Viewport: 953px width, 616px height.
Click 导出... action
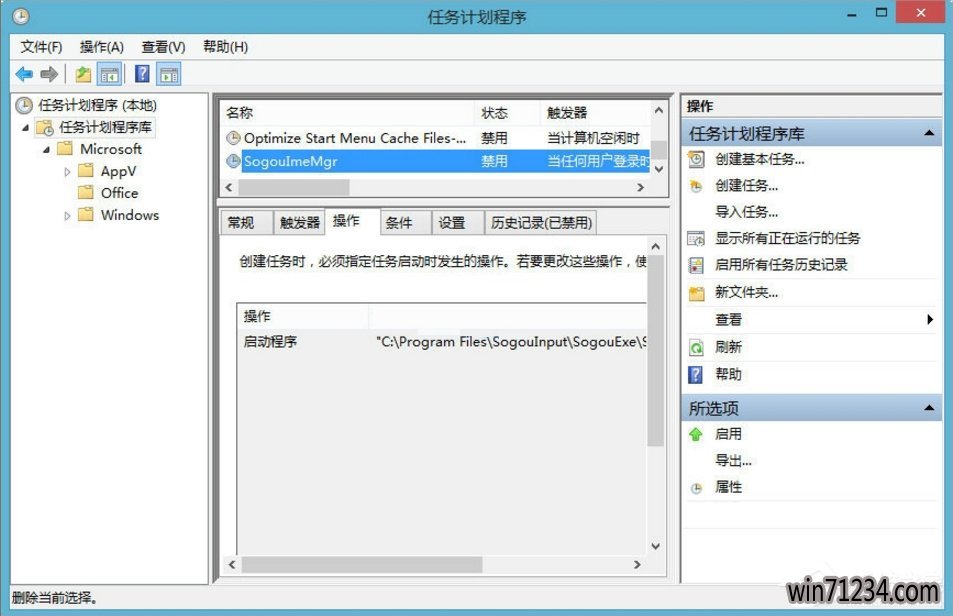[x=733, y=460]
